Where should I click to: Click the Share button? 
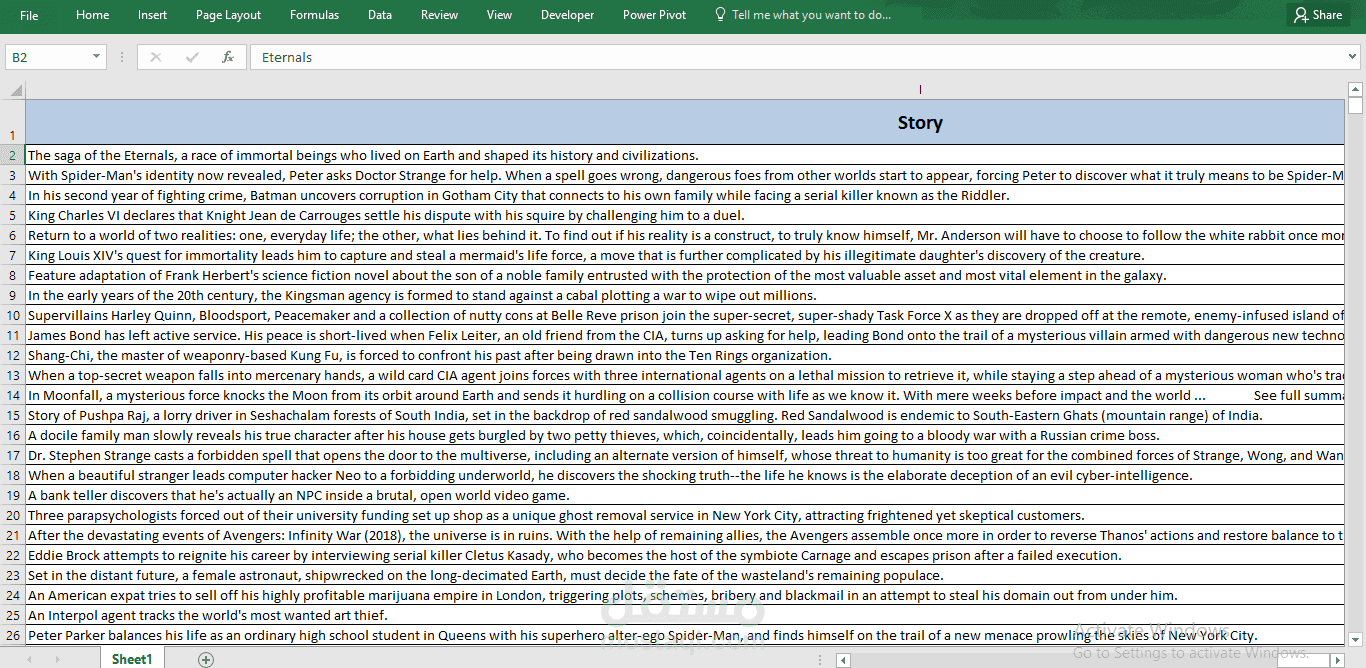click(x=1318, y=15)
